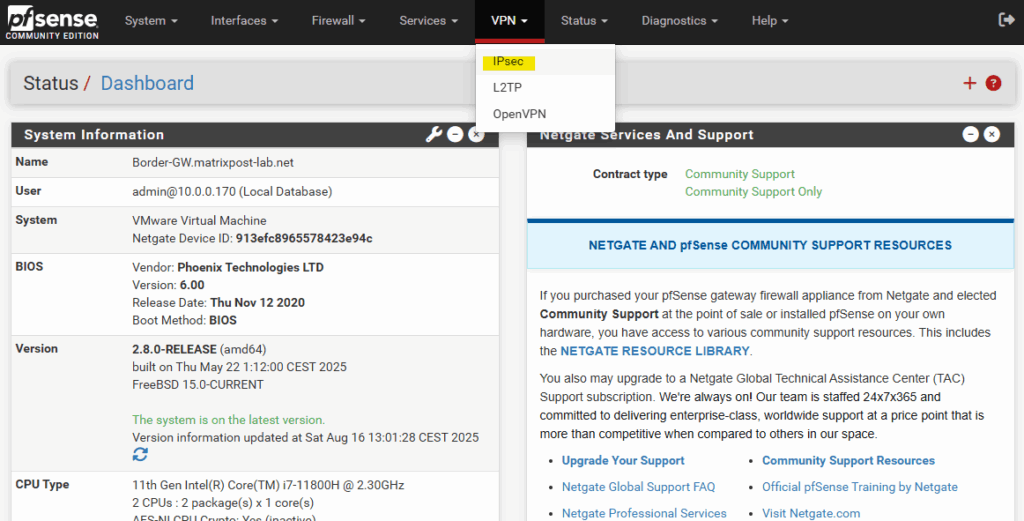This screenshot has height=521, width=1024.
Task: Click the Visit Netgate.com link
Action: (x=810, y=513)
